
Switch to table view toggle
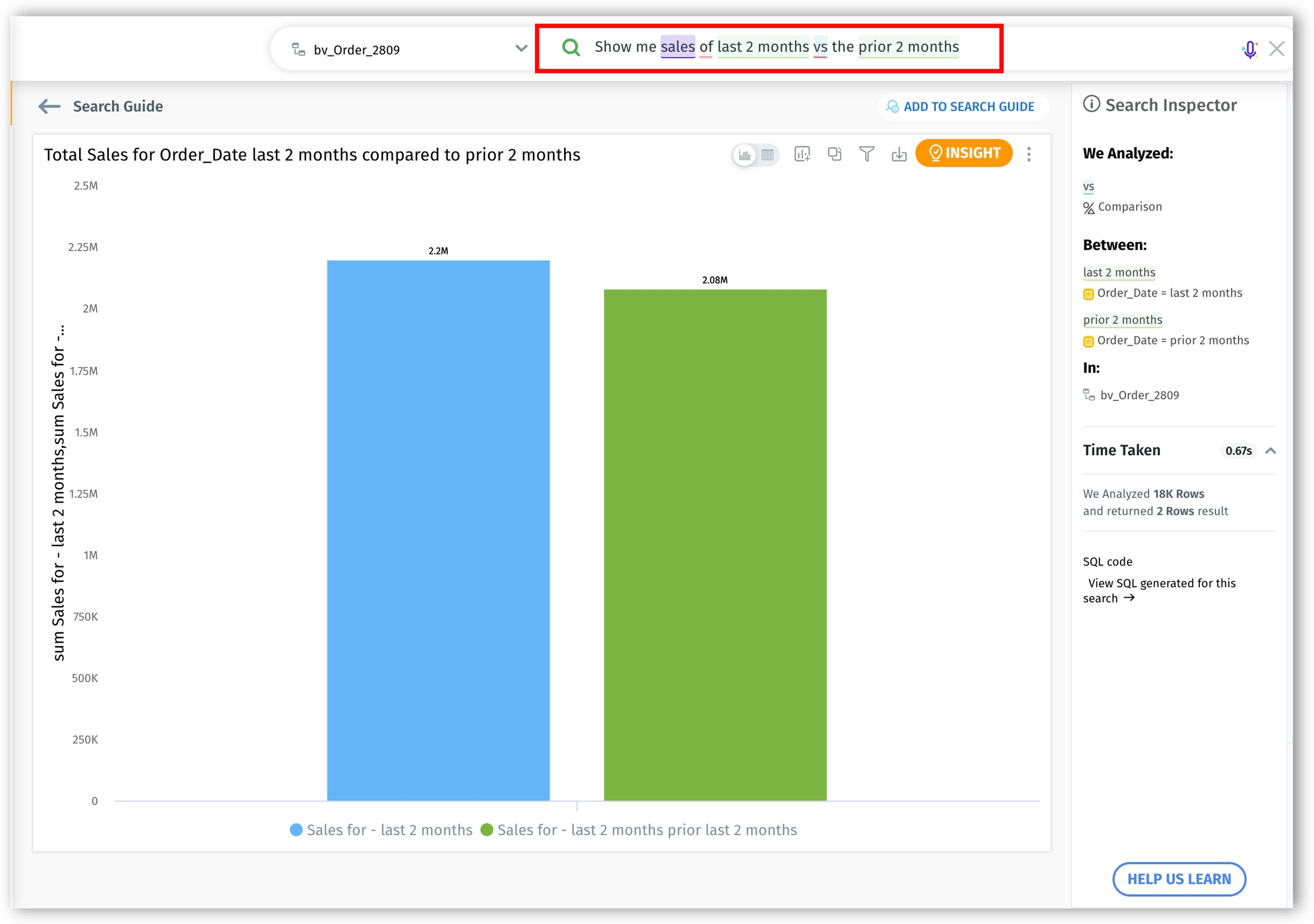tap(768, 155)
